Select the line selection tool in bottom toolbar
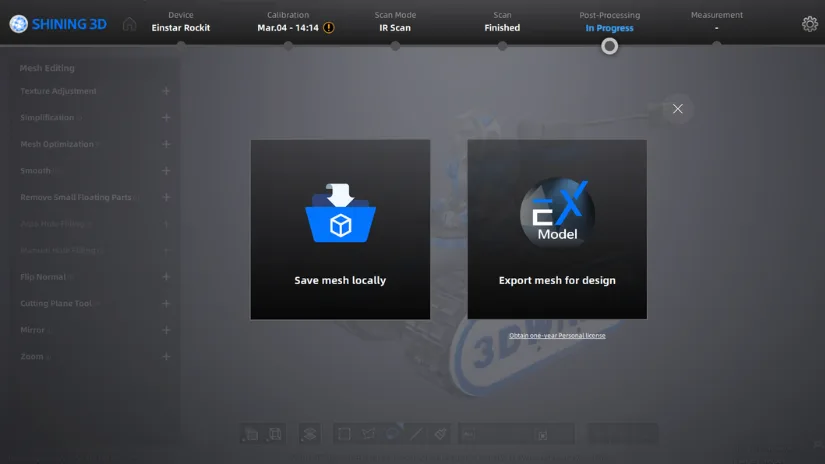This screenshot has width=825, height=464. point(416,434)
